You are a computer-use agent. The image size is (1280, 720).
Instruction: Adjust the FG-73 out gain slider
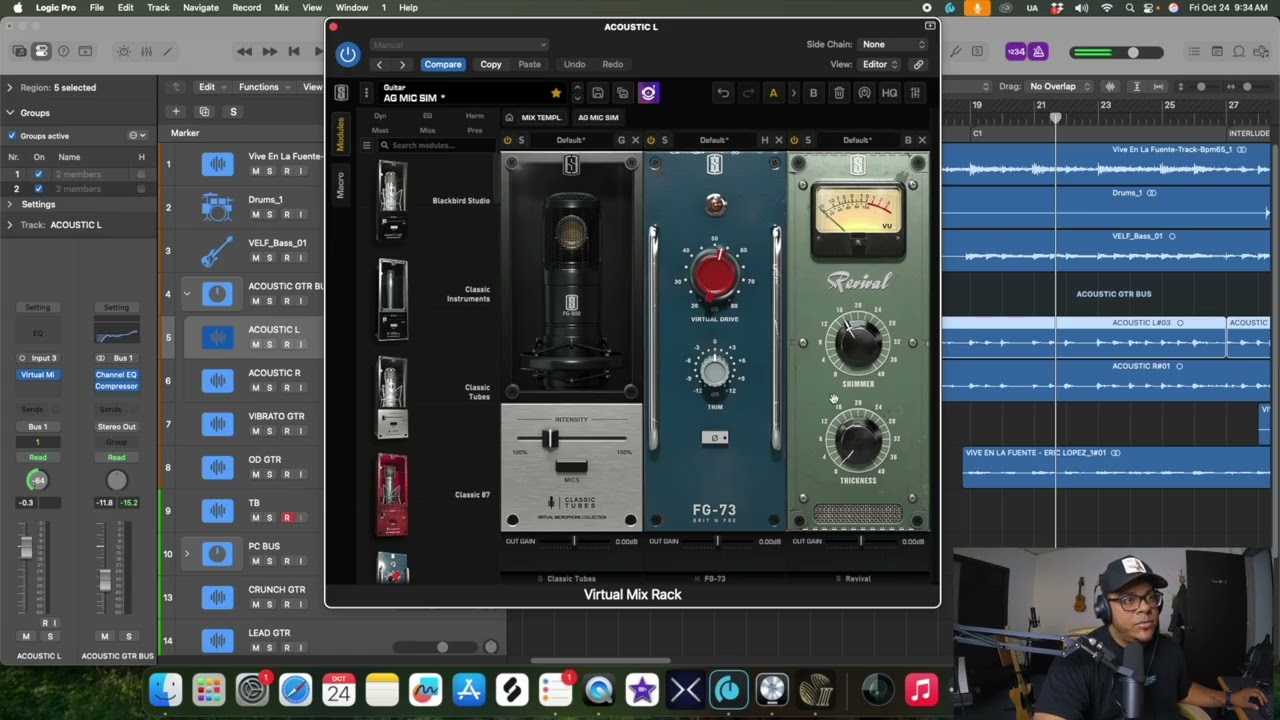click(717, 541)
